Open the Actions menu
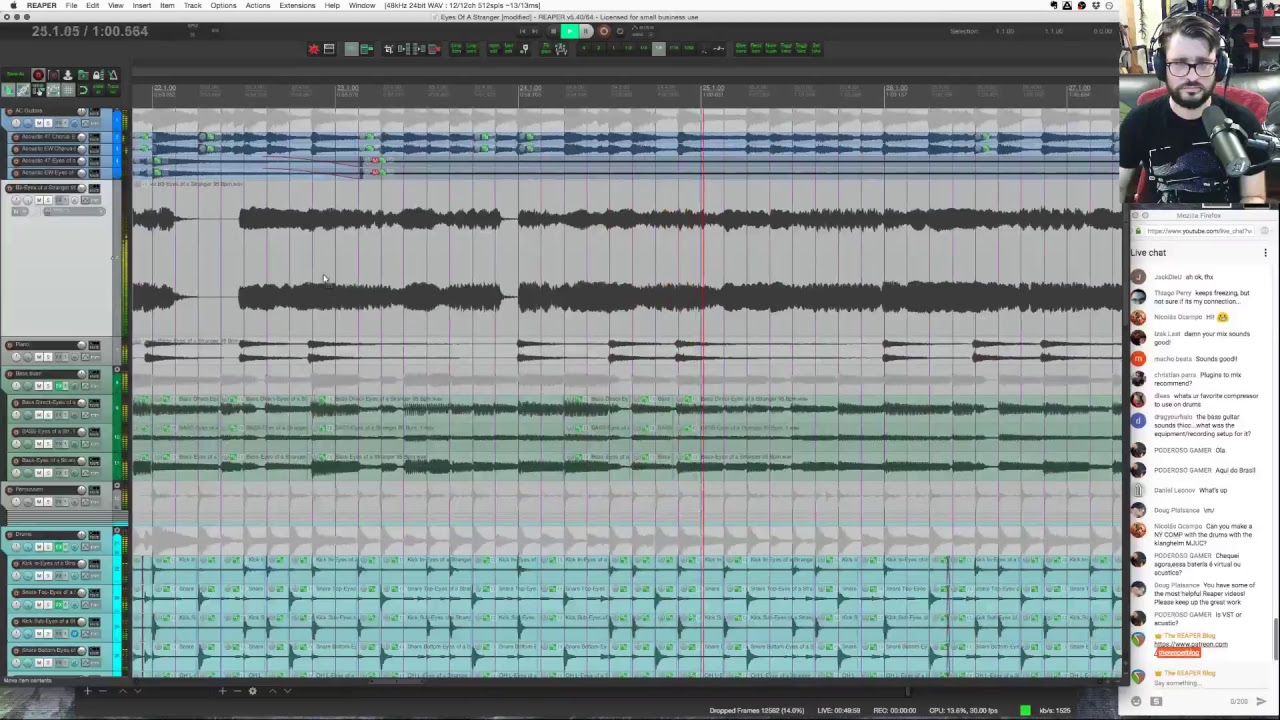 point(257,6)
